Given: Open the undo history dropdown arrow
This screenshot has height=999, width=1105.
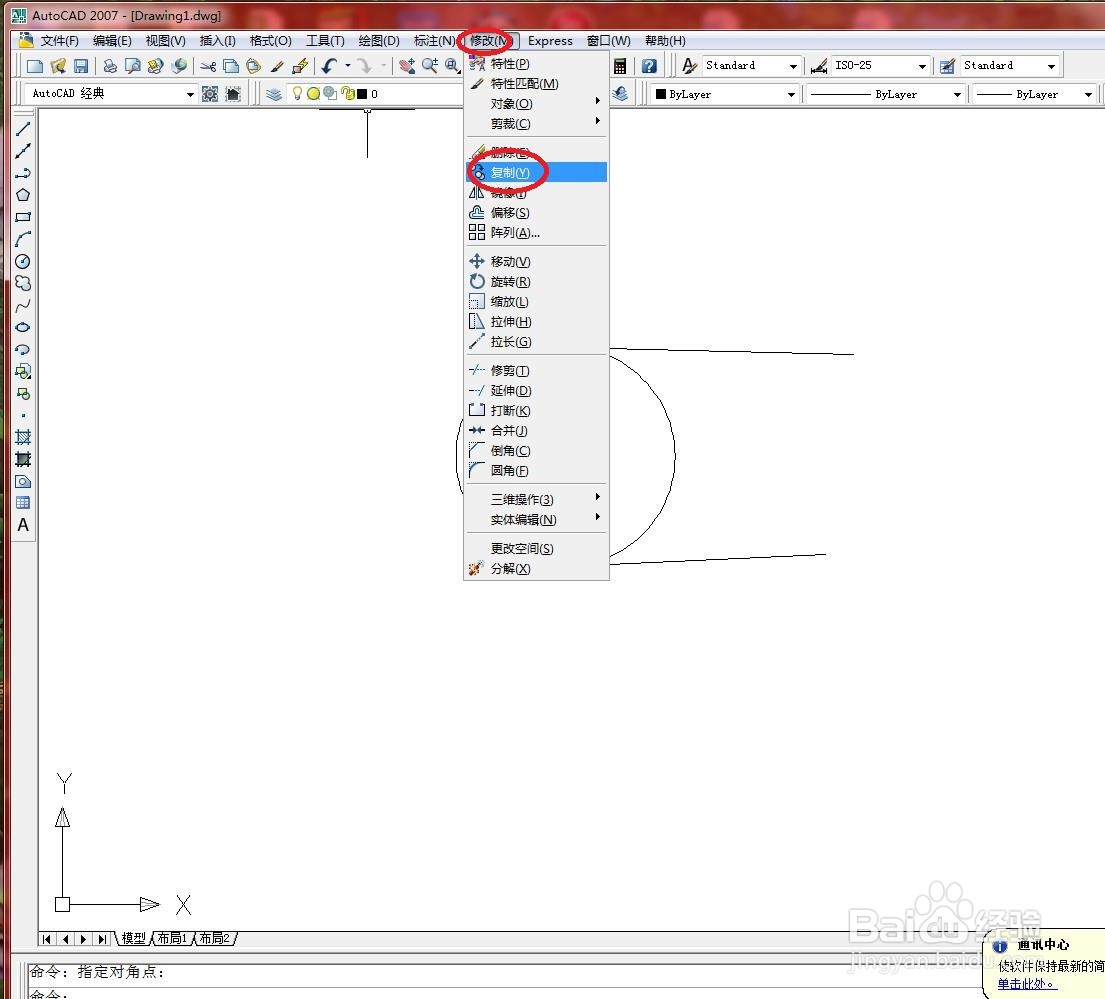Looking at the screenshot, I should coord(348,66).
